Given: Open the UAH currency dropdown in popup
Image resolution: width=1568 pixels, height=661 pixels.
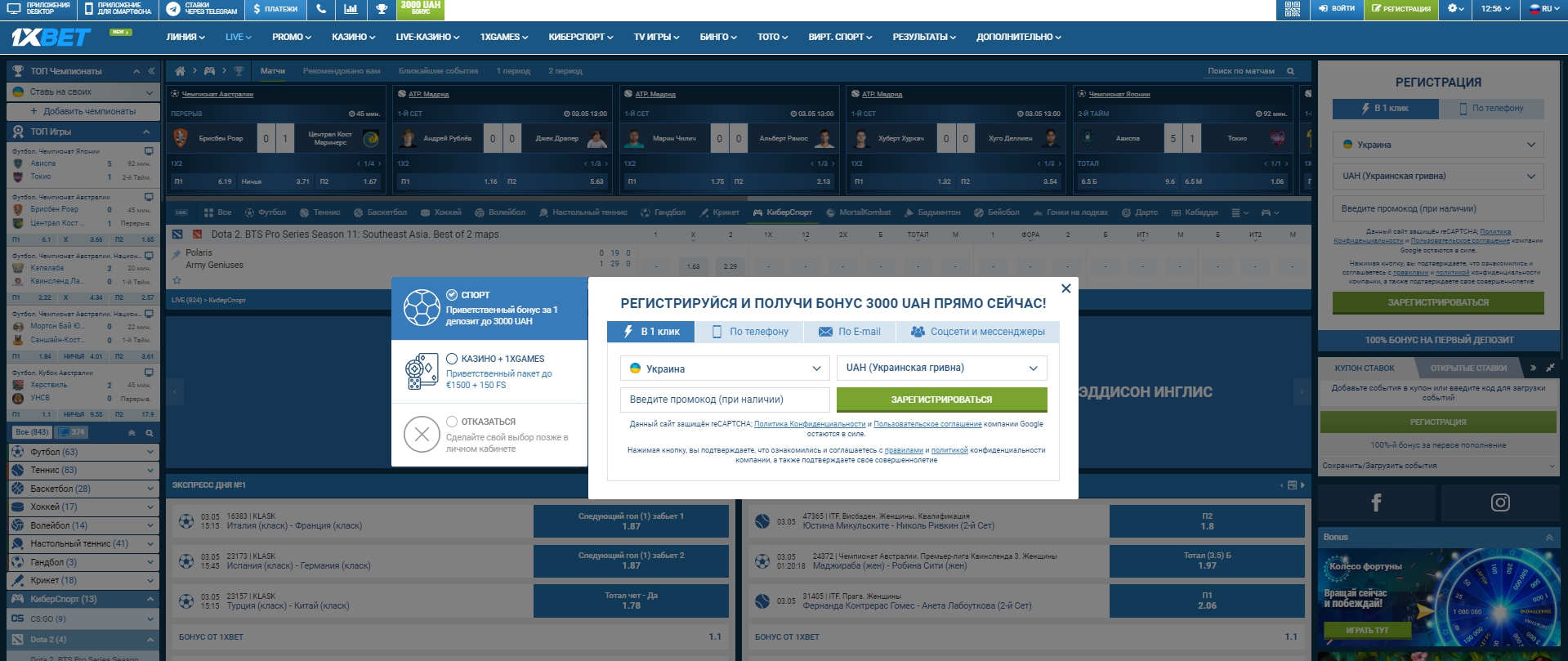Looking at the screenshot, I should [x=941, y=368].
